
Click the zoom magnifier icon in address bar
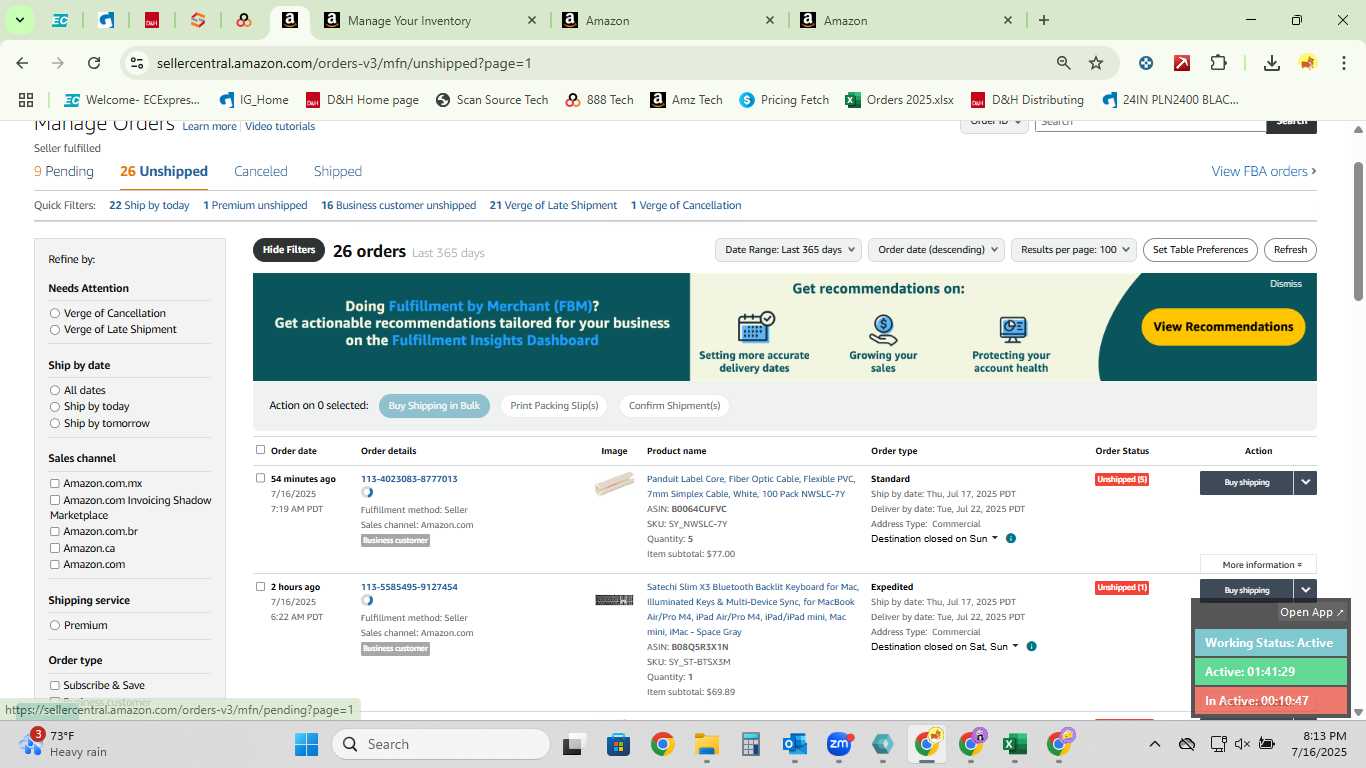tap(1064, 63)
